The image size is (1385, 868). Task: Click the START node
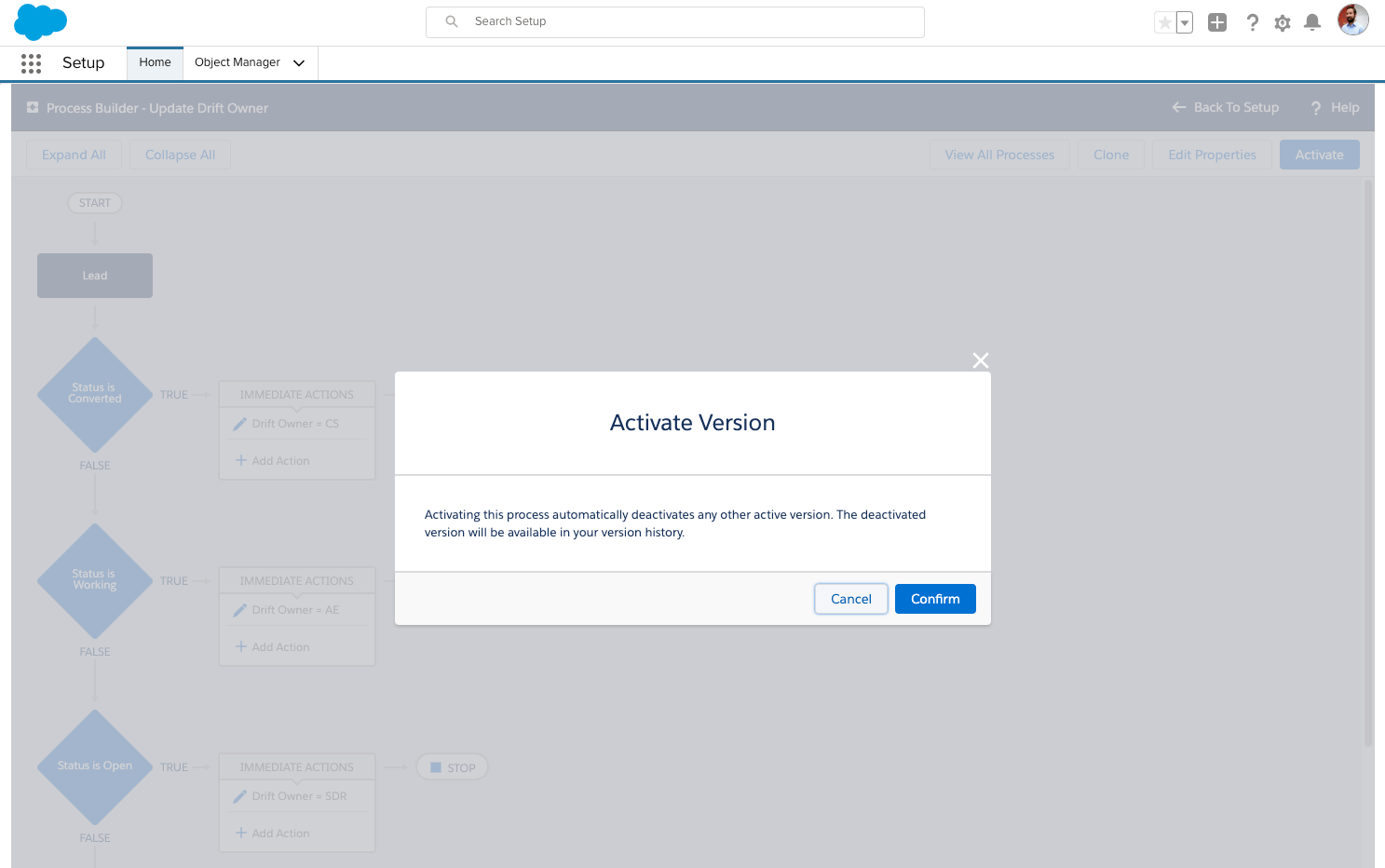95,203
